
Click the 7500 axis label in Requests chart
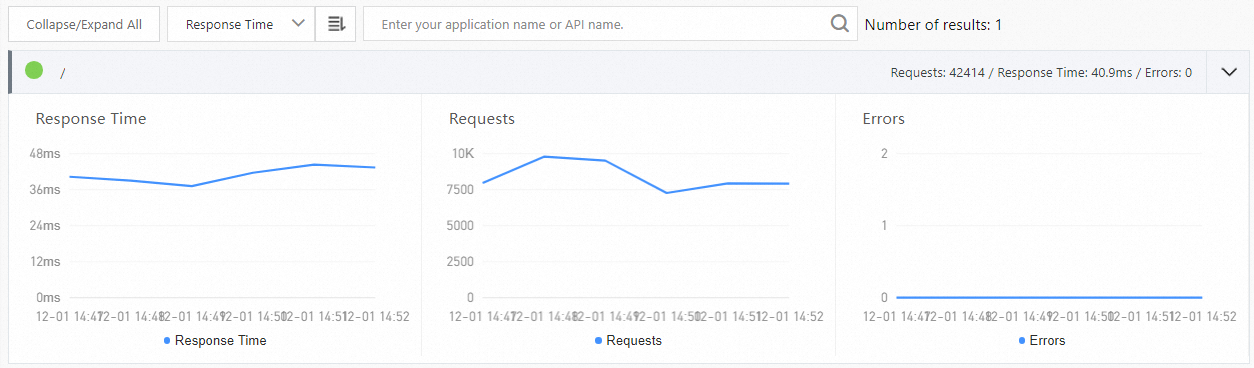[x=460, y=189]
